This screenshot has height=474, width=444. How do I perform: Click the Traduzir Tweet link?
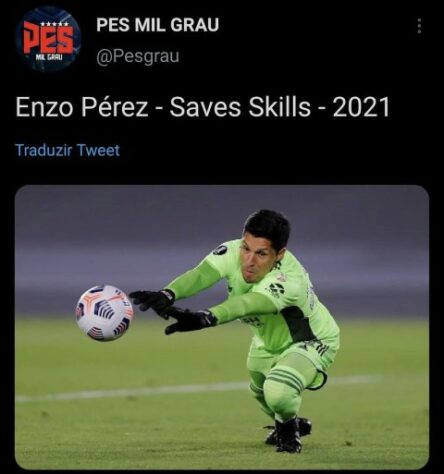pos(67,150)
